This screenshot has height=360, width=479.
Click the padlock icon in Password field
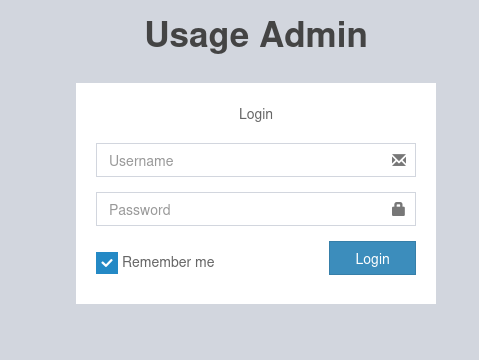coord(398,209)
